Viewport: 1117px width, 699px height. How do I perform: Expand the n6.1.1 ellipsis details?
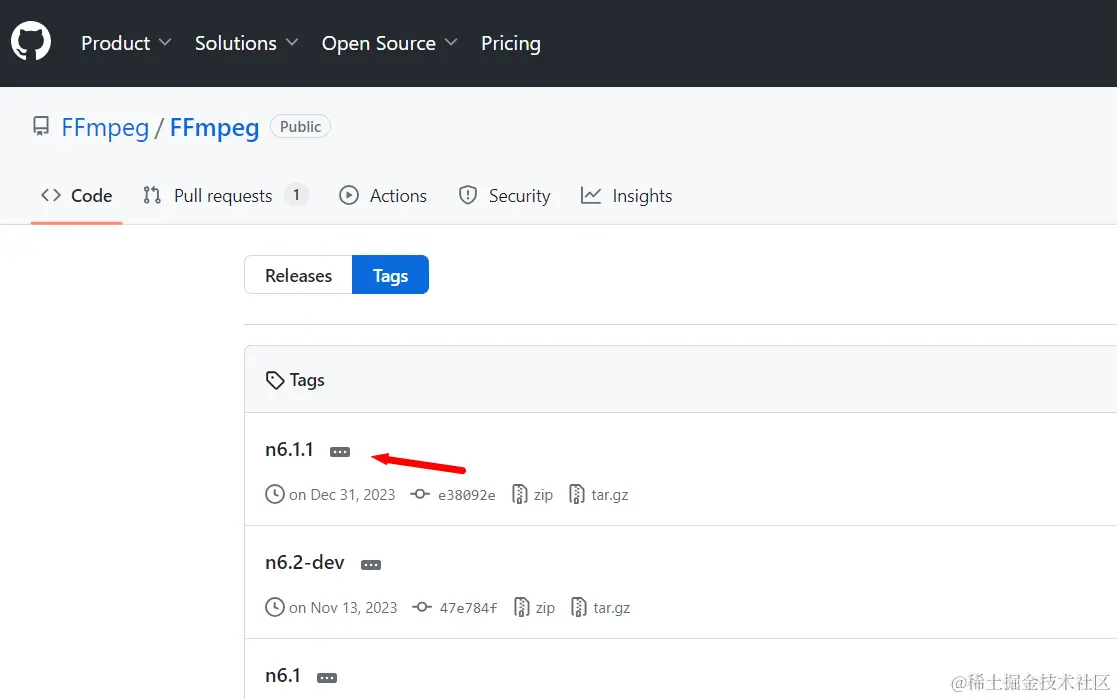coord(340,452)
